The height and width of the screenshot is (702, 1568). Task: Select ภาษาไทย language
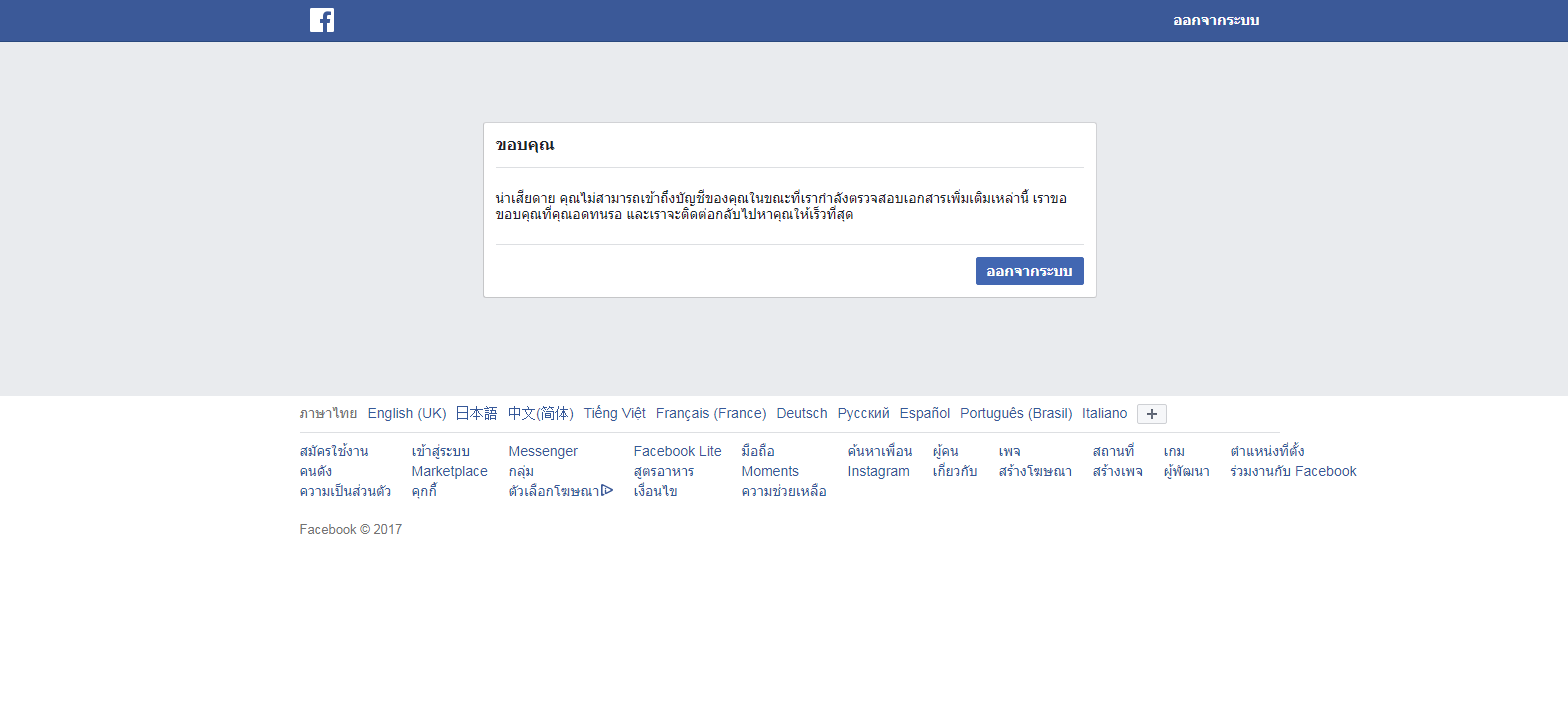pyautogui.click(x=328, y=413)
